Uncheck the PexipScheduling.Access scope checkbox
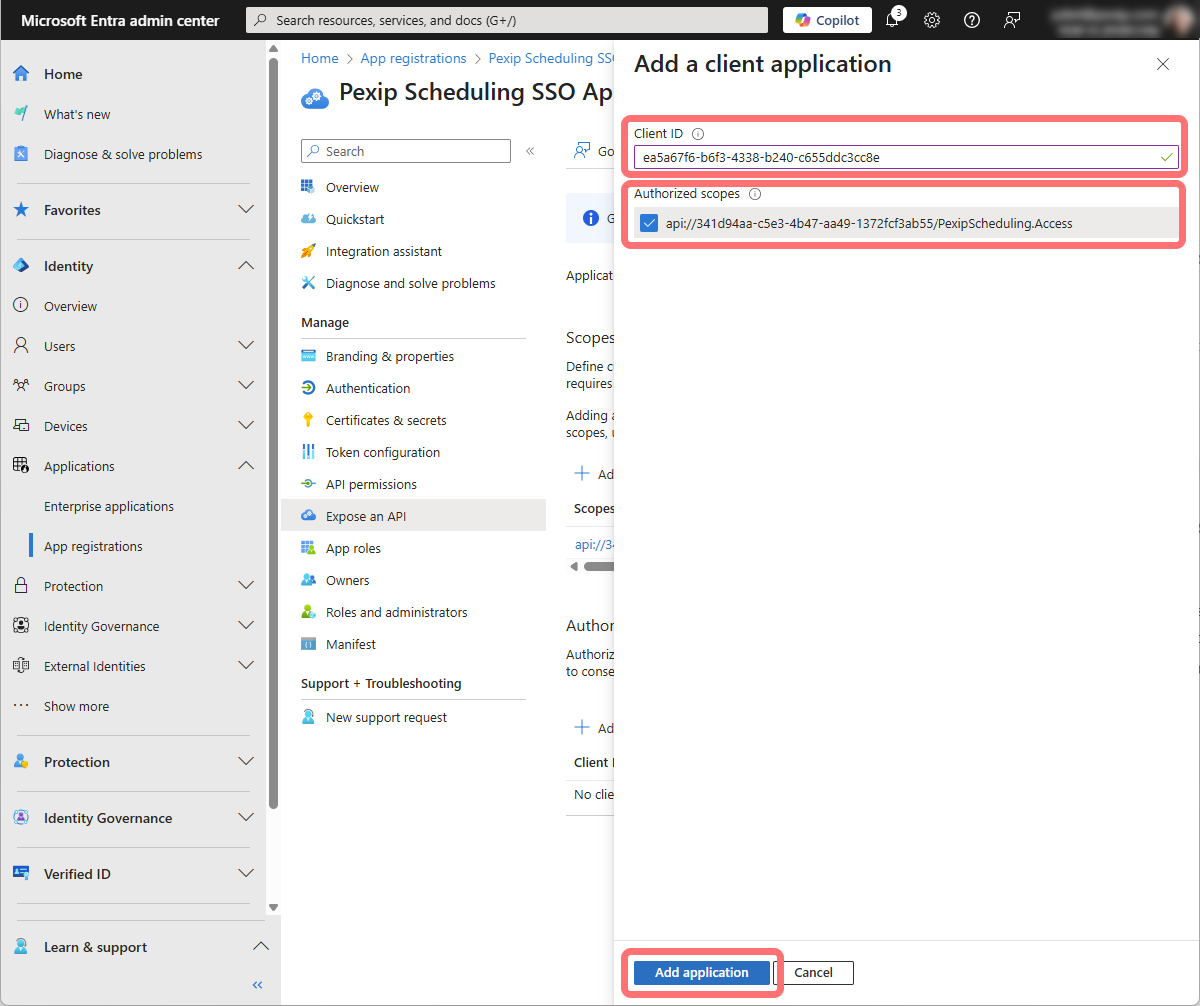The width and height of the screenshot is (1200, 1006). pyautogui.click(x=649, y=223)
